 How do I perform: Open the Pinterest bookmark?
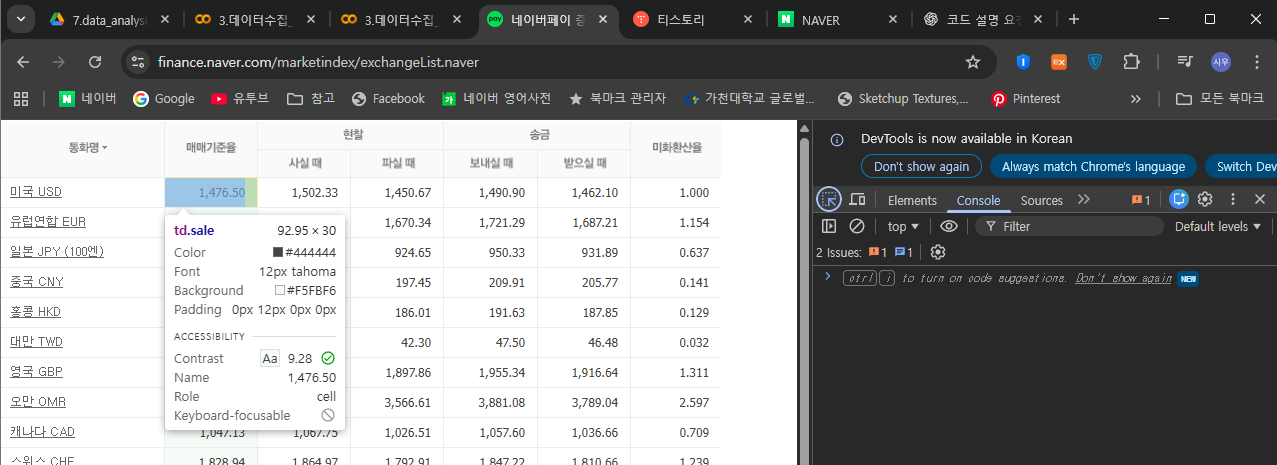[1025, 98]
